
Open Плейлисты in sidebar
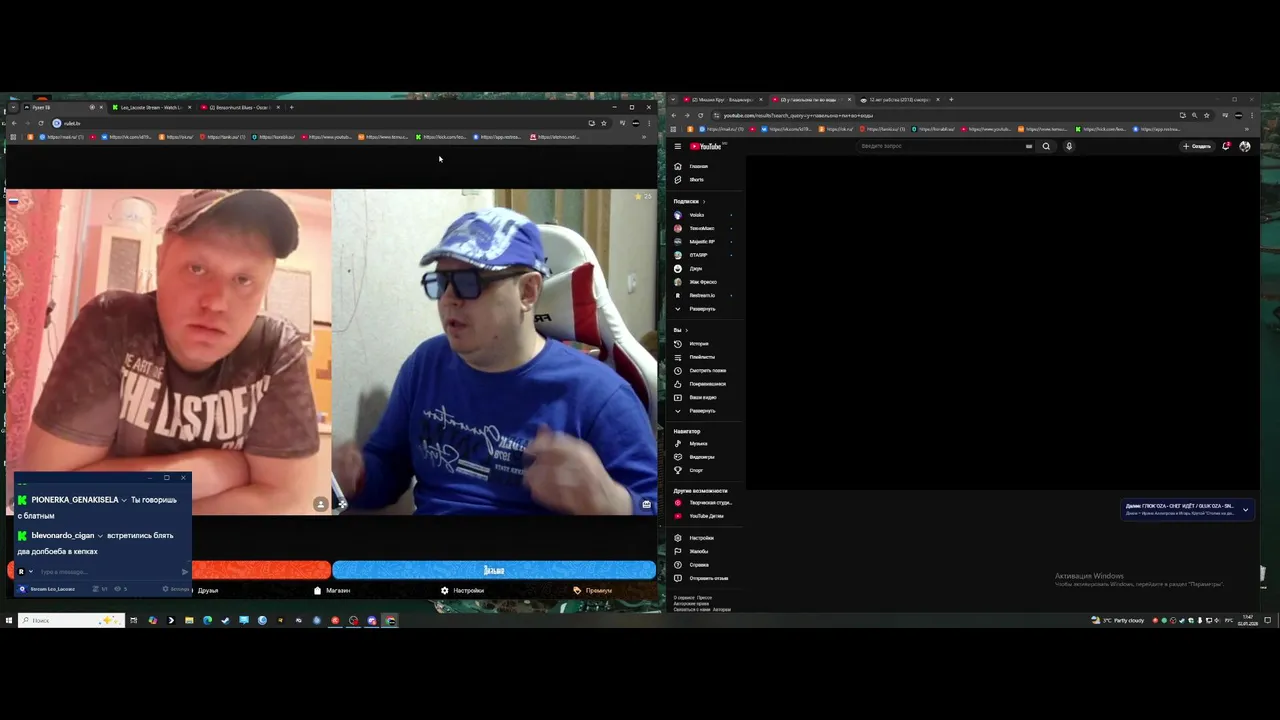703,357
